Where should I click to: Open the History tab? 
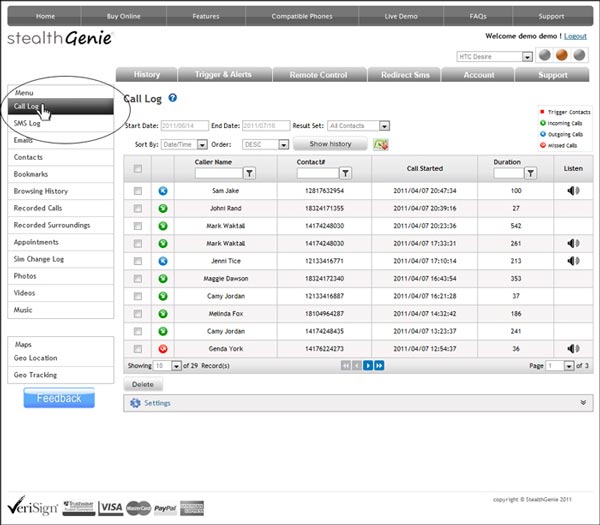(147, 75)
